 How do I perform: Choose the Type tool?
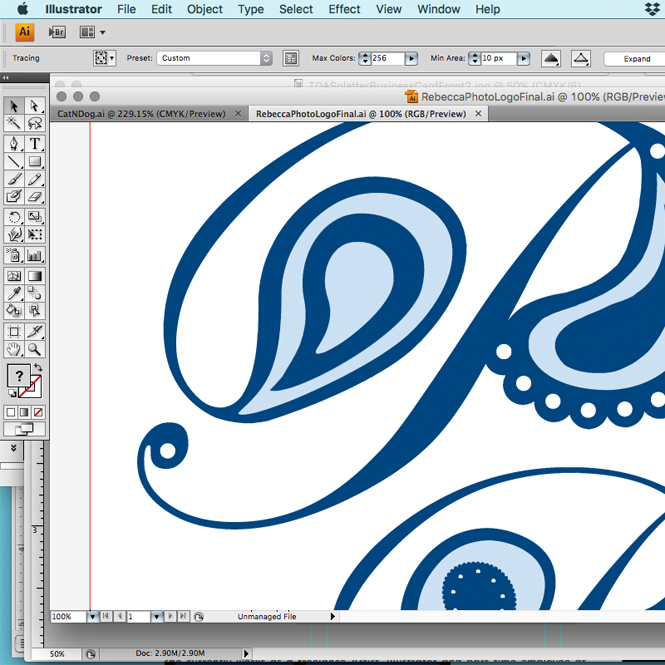pyautogui.click(x=35, y=143)
